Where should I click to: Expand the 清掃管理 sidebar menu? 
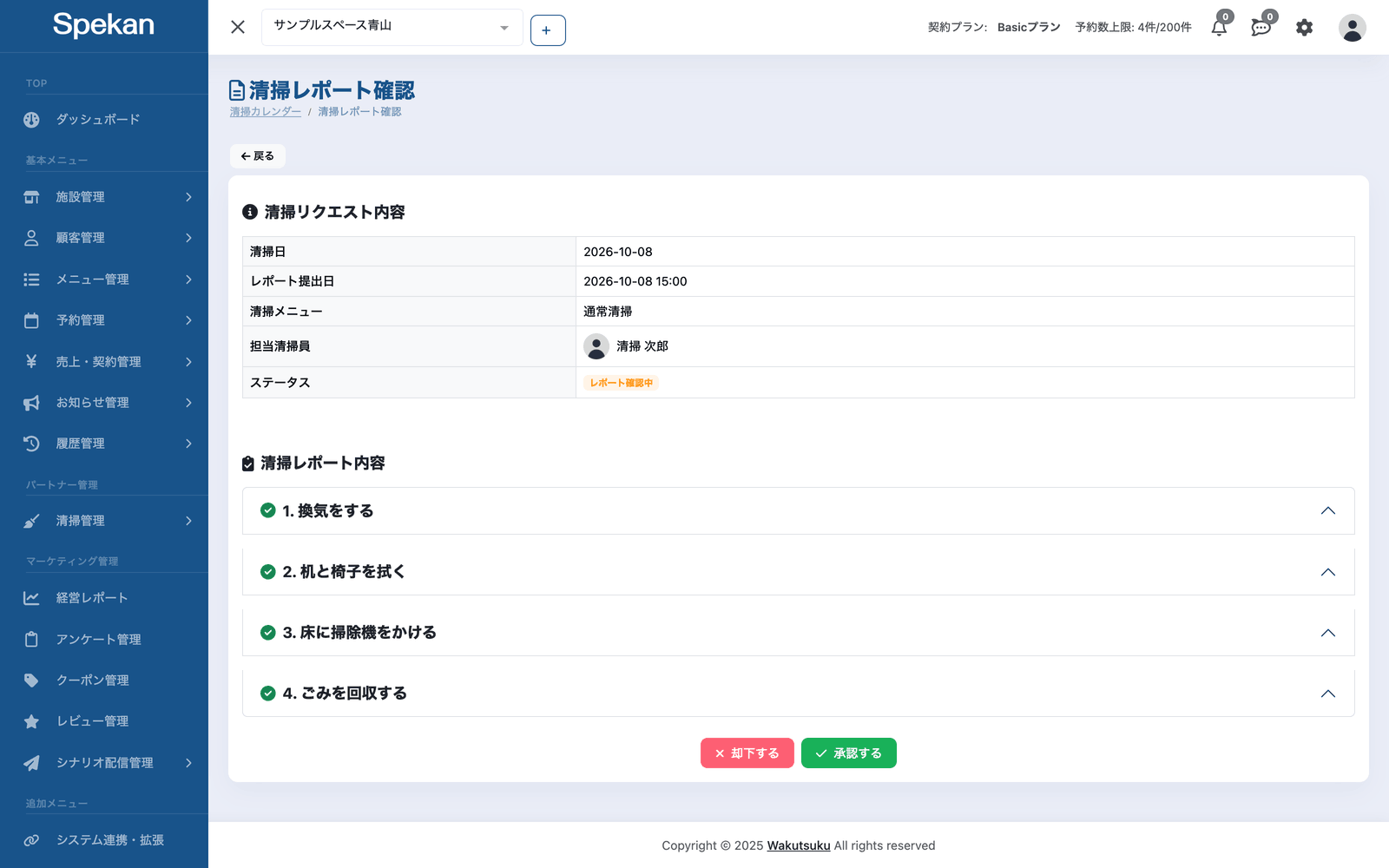(x=104, y=521)
